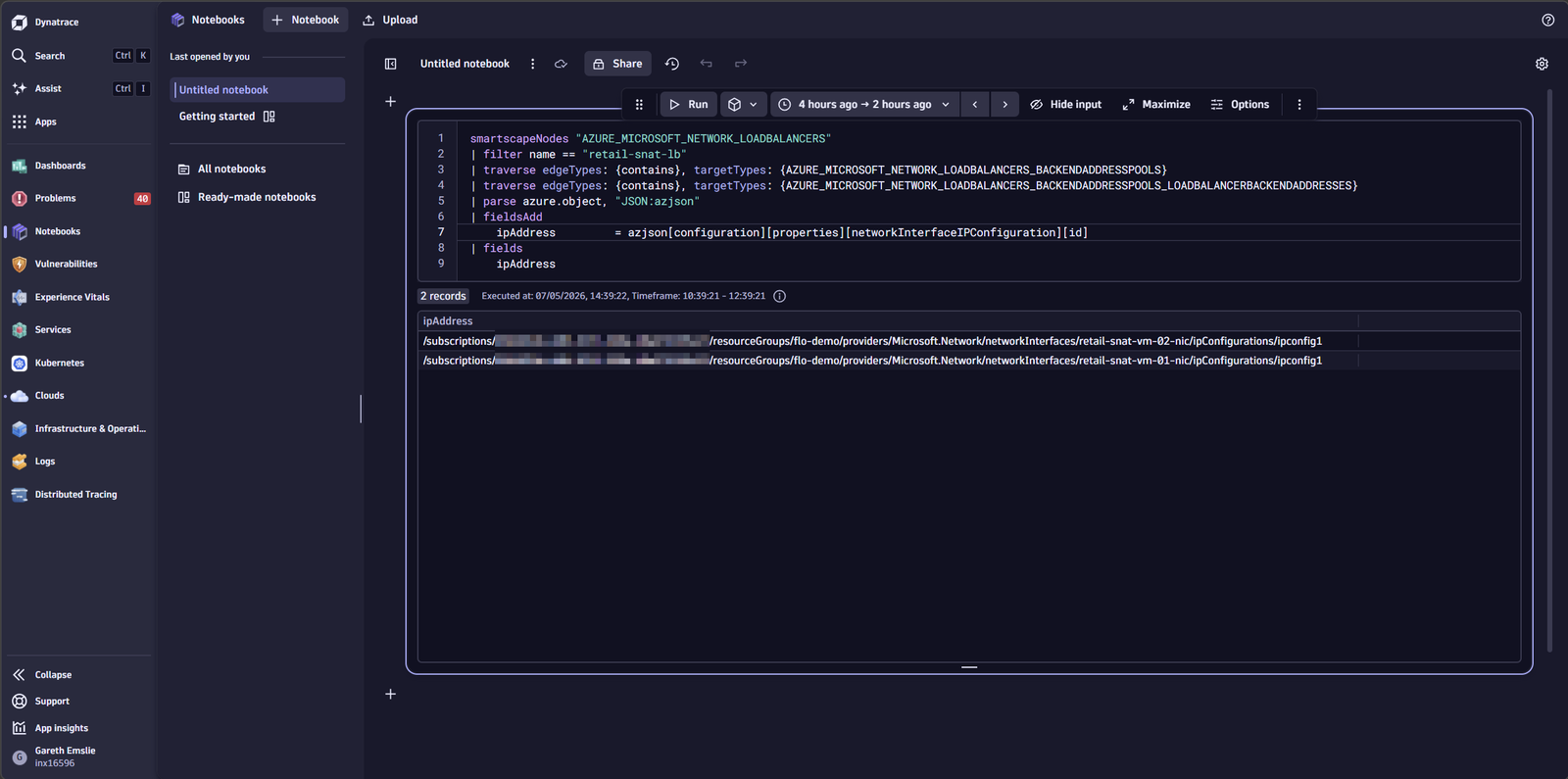Click the Untitled notebook title
The height and width of the screenshot is (779, 1568).
465,64
